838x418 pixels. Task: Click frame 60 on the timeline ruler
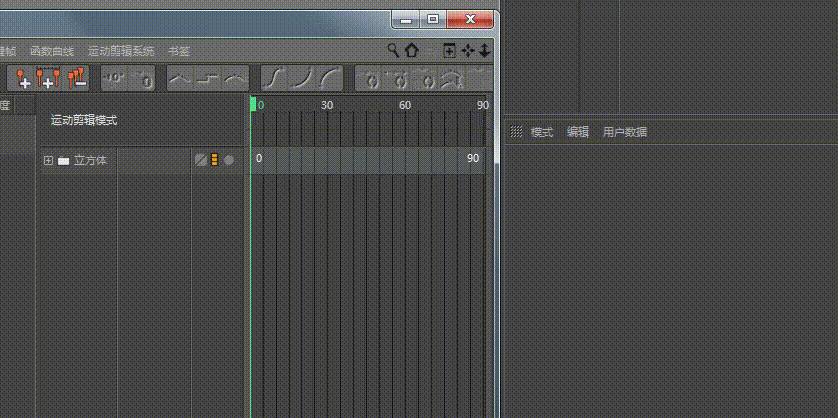point(405,105)
